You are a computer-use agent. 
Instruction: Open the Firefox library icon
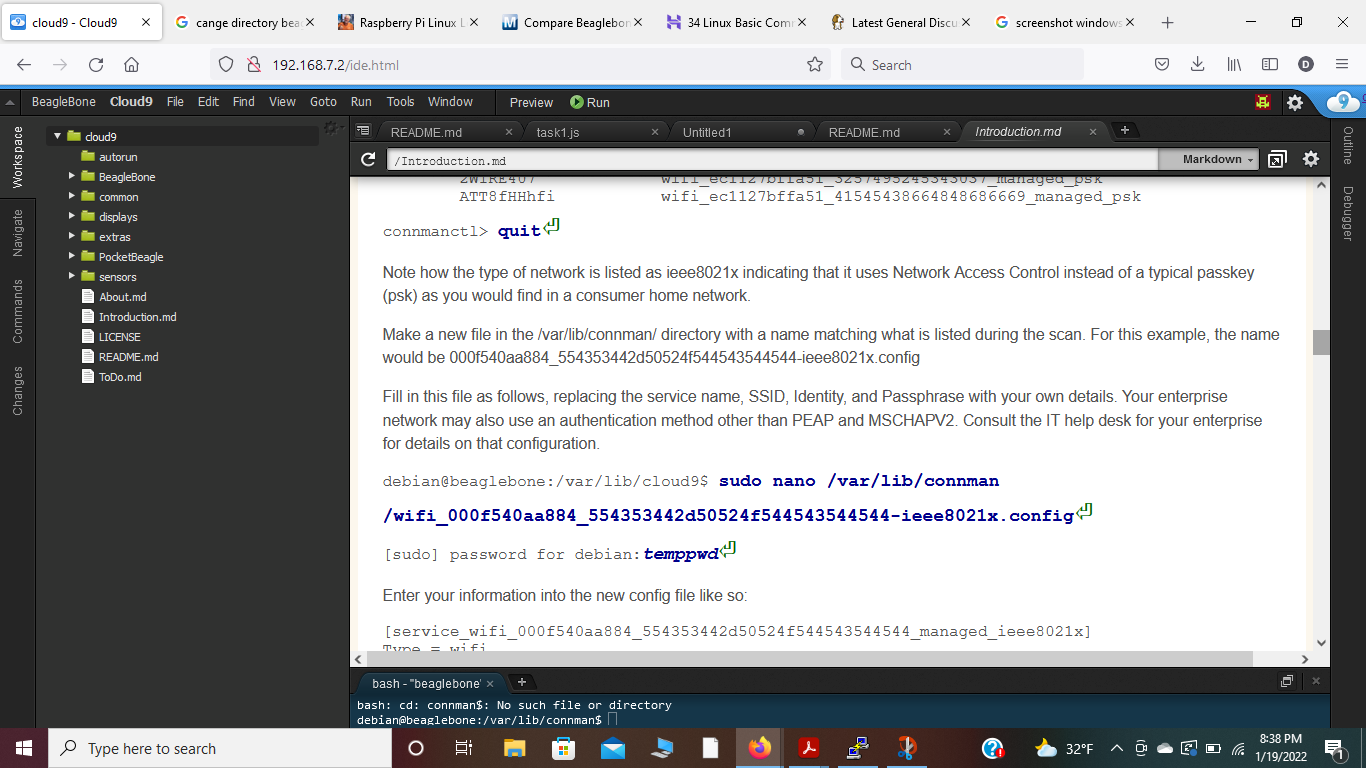(1234, 64)
